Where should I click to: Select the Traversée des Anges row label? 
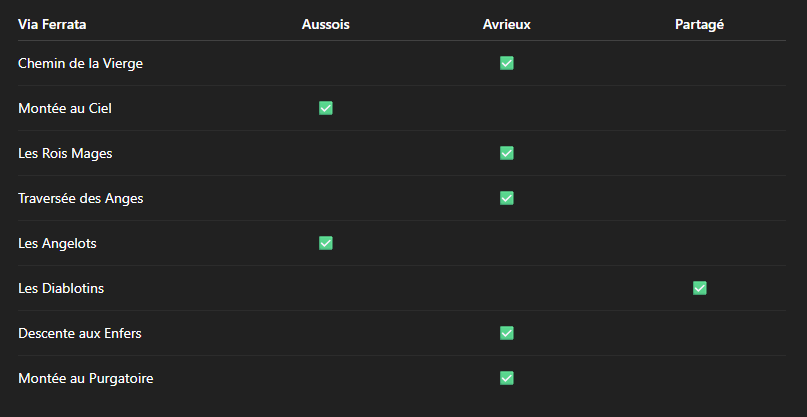[x=80, y=198]
